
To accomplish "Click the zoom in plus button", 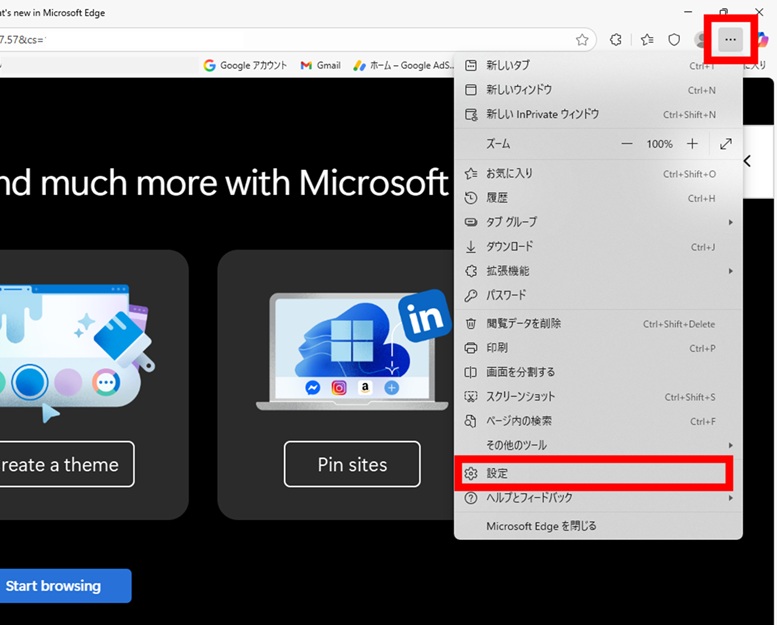I will point(692,144).
